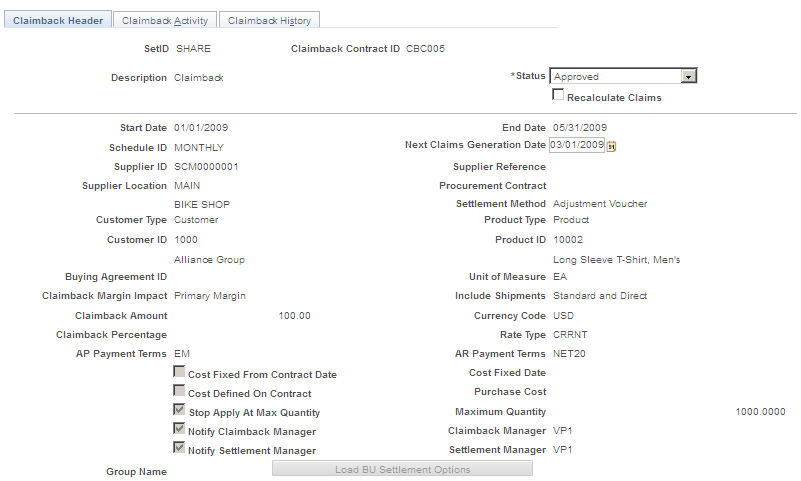This screenshot has height=481, width=801.
Task: Click the AR Payment Terms value NET20
Action: (570, 353)
